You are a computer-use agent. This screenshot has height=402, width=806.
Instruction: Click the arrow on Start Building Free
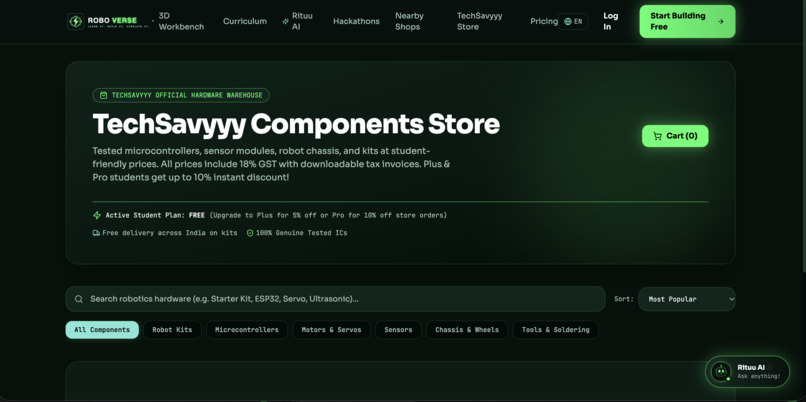tap(721, 22)
